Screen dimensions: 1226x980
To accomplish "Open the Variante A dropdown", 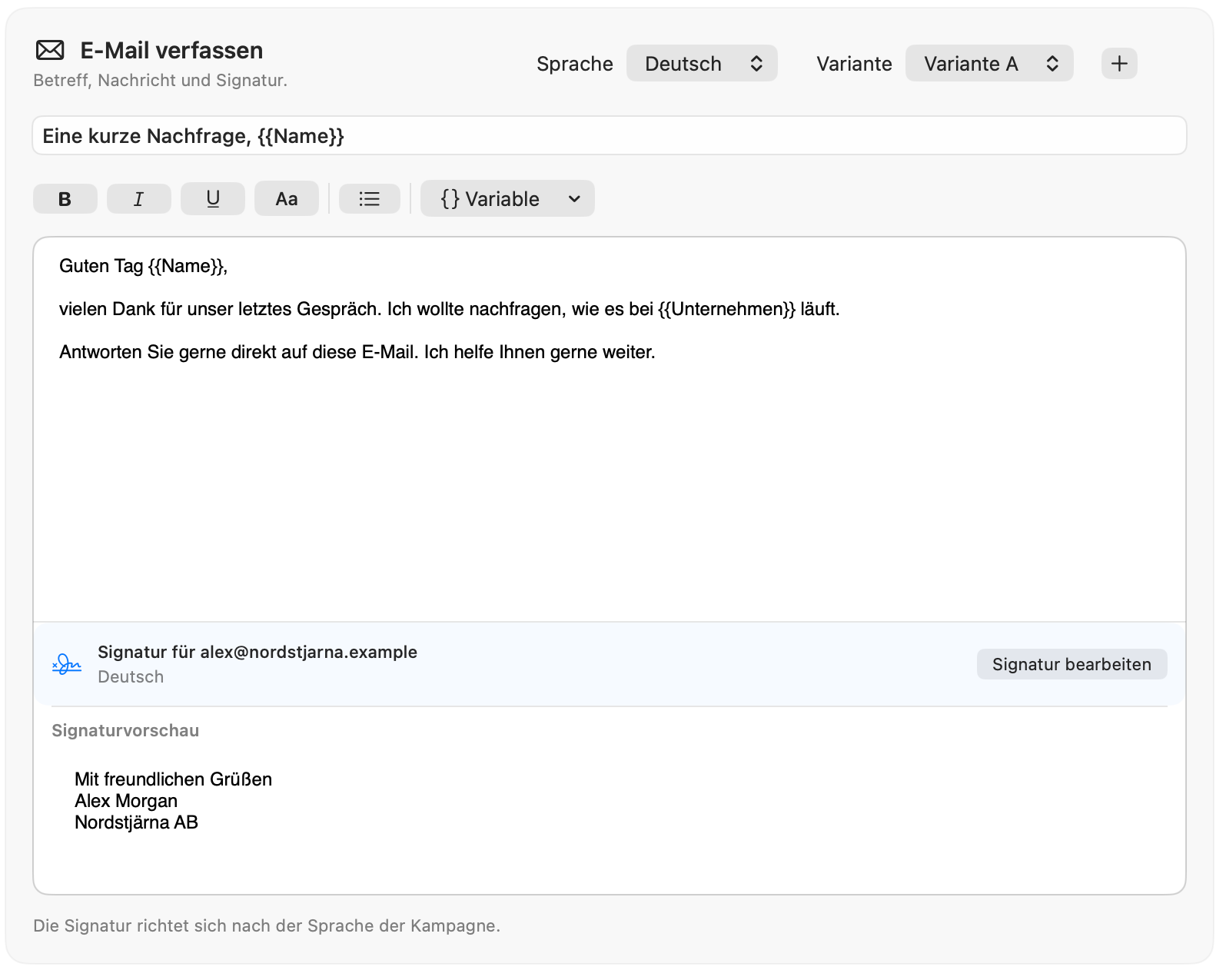I will click(x=989, y=63).
